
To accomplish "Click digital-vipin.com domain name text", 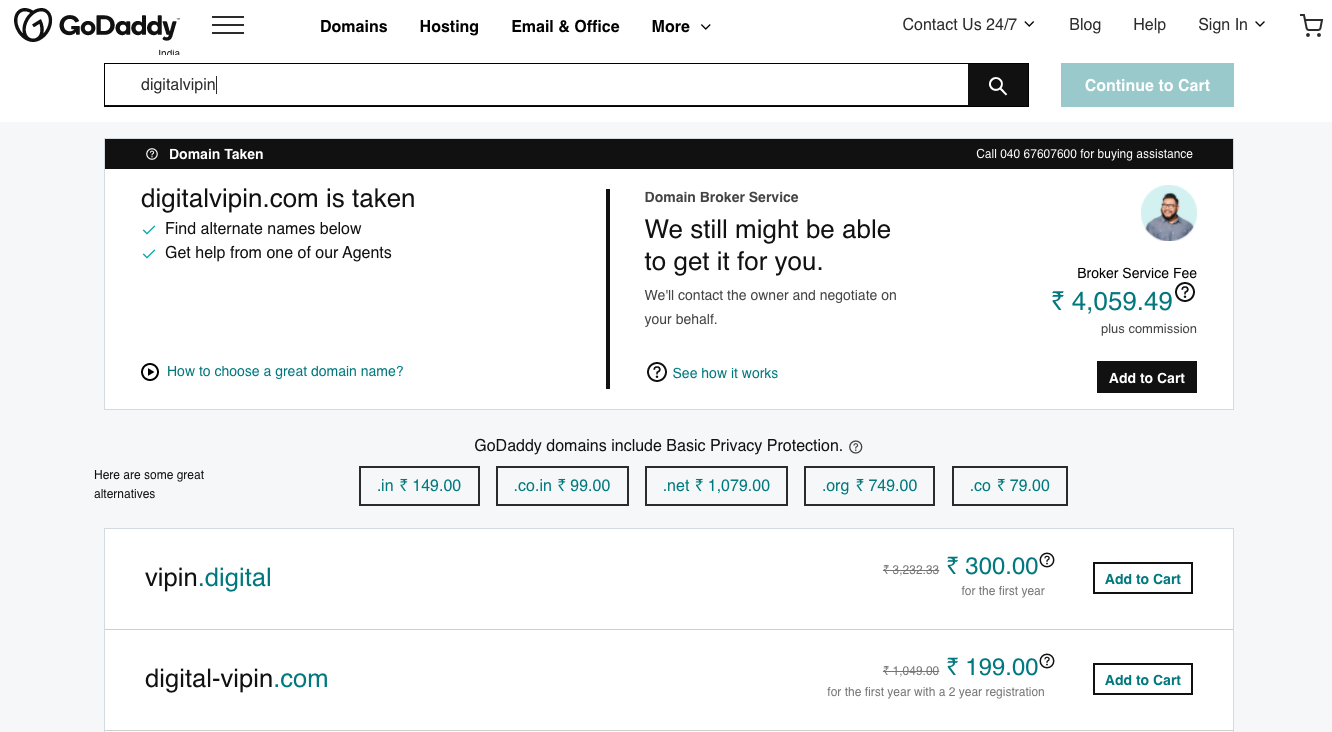I will tap(236, 679).
